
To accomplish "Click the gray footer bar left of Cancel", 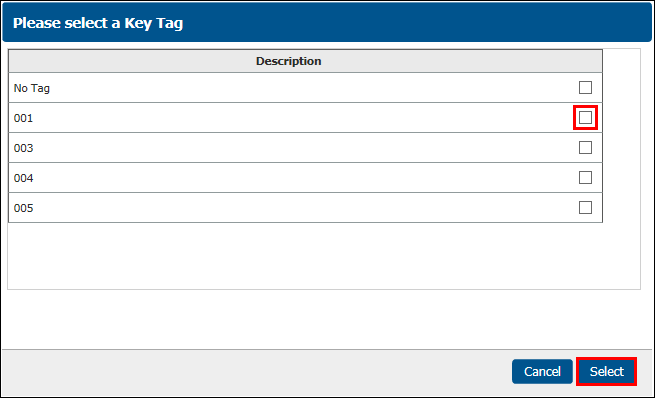I will point(257,373).
